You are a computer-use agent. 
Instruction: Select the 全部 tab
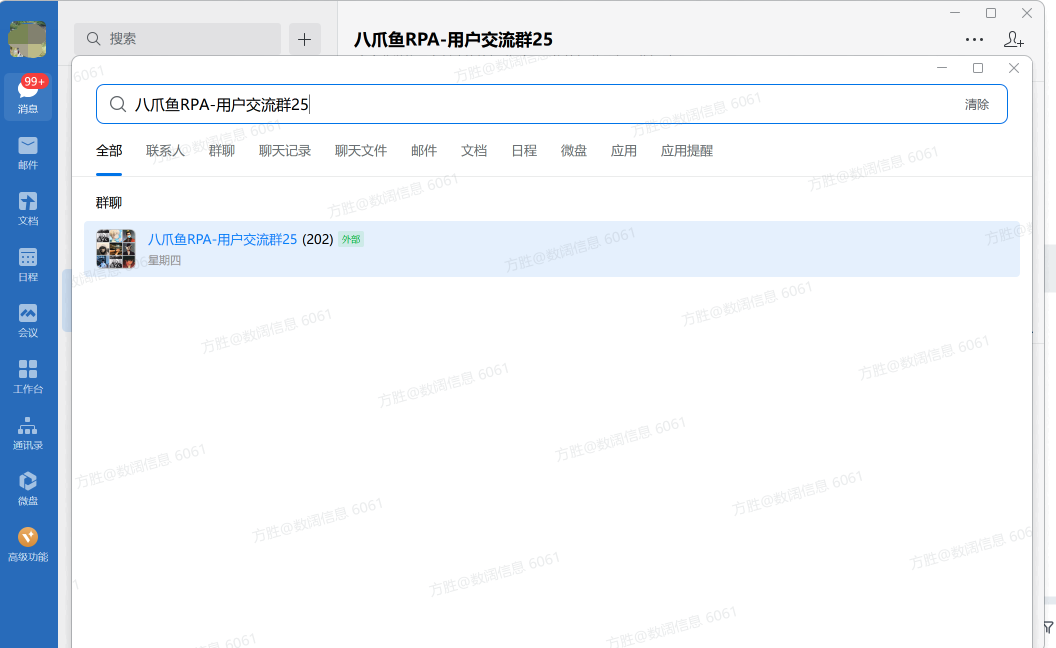(109, 151)
